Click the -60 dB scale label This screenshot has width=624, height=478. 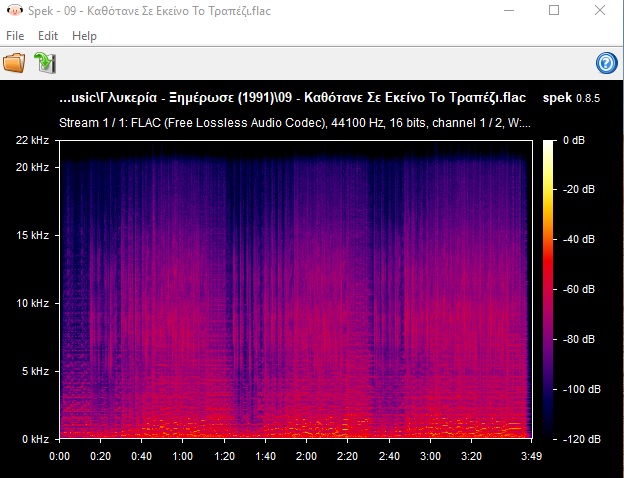579,289
